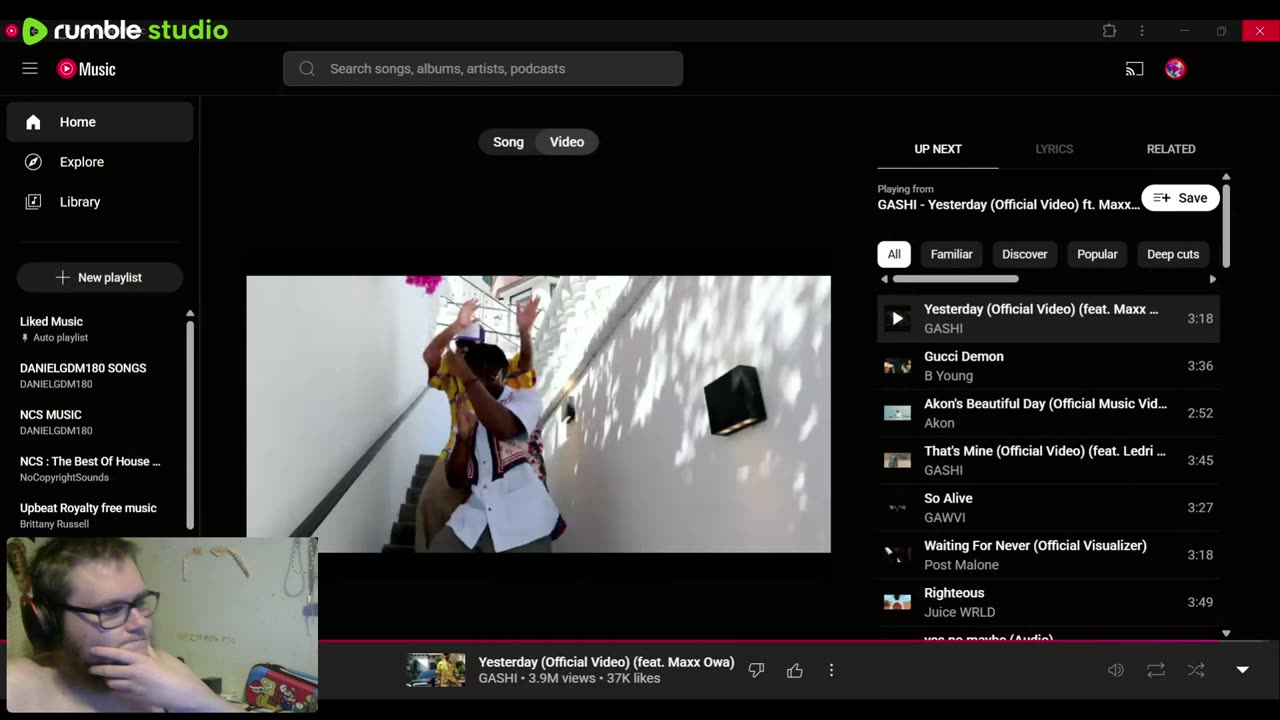Open B Young artist link in queue
Screen dimensions: 1280x720
[x=948, y=376]
